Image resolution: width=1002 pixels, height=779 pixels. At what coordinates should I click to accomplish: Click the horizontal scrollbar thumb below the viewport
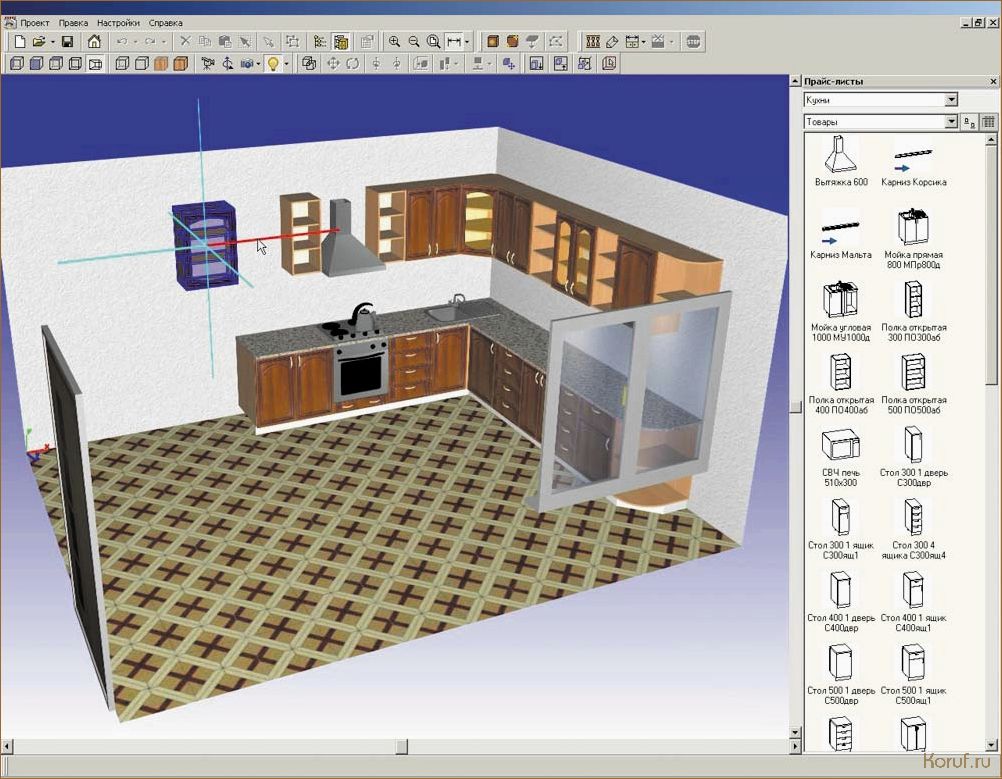click(401, 746)
